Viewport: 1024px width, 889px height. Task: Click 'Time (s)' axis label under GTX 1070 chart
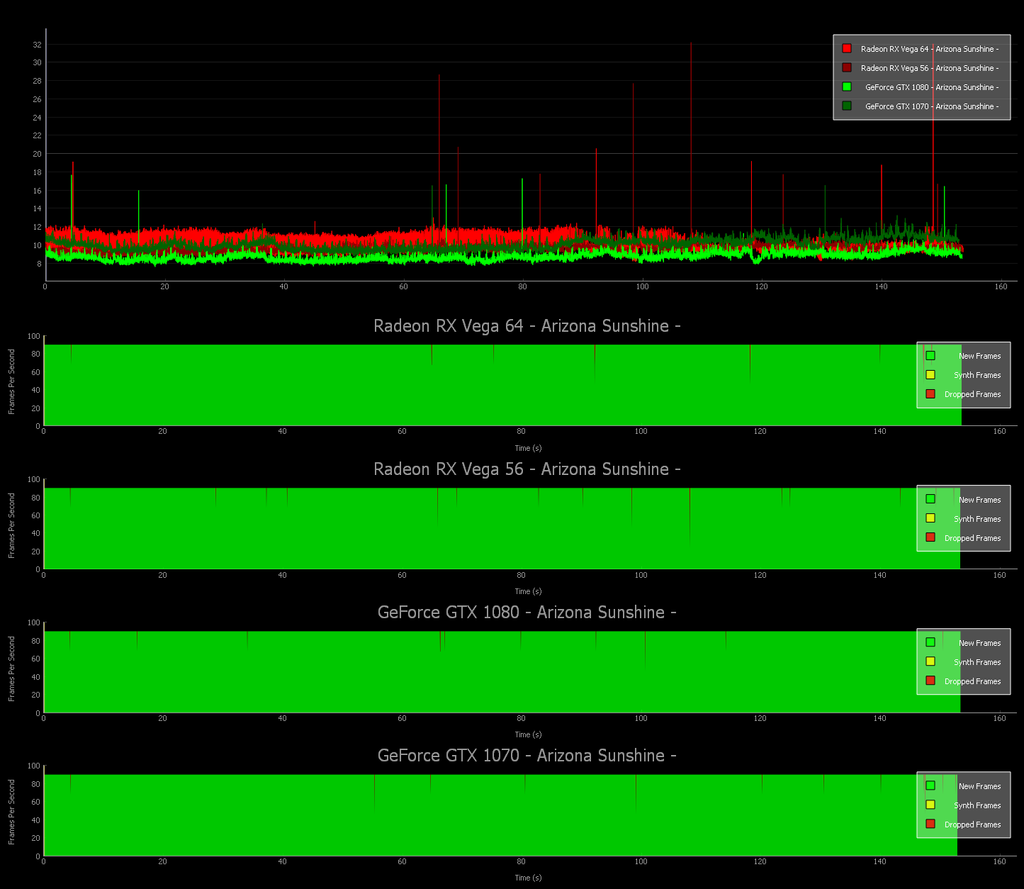tap(528, 877)
